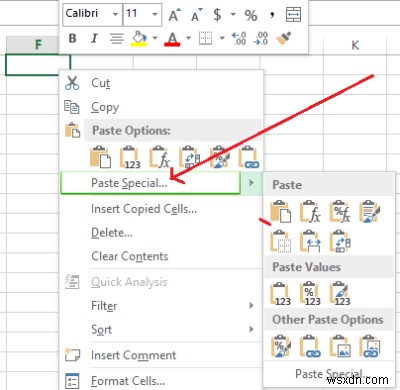The height and width of the screenshot is (390, 400).
Task: Select column F header
Action: click(33, 44)
